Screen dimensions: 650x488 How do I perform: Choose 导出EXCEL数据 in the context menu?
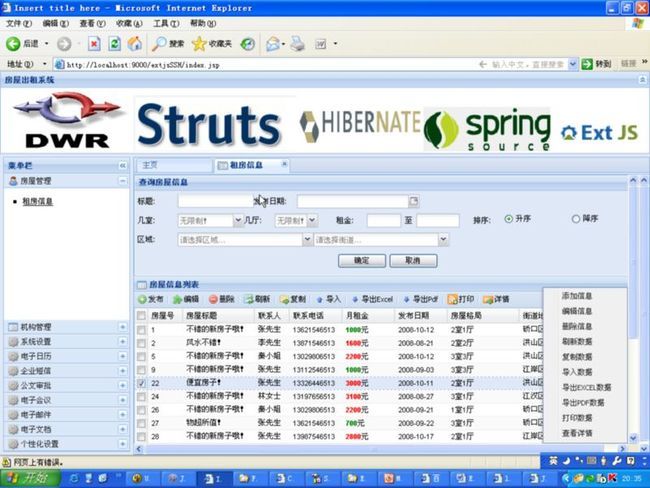pos(586,388)
